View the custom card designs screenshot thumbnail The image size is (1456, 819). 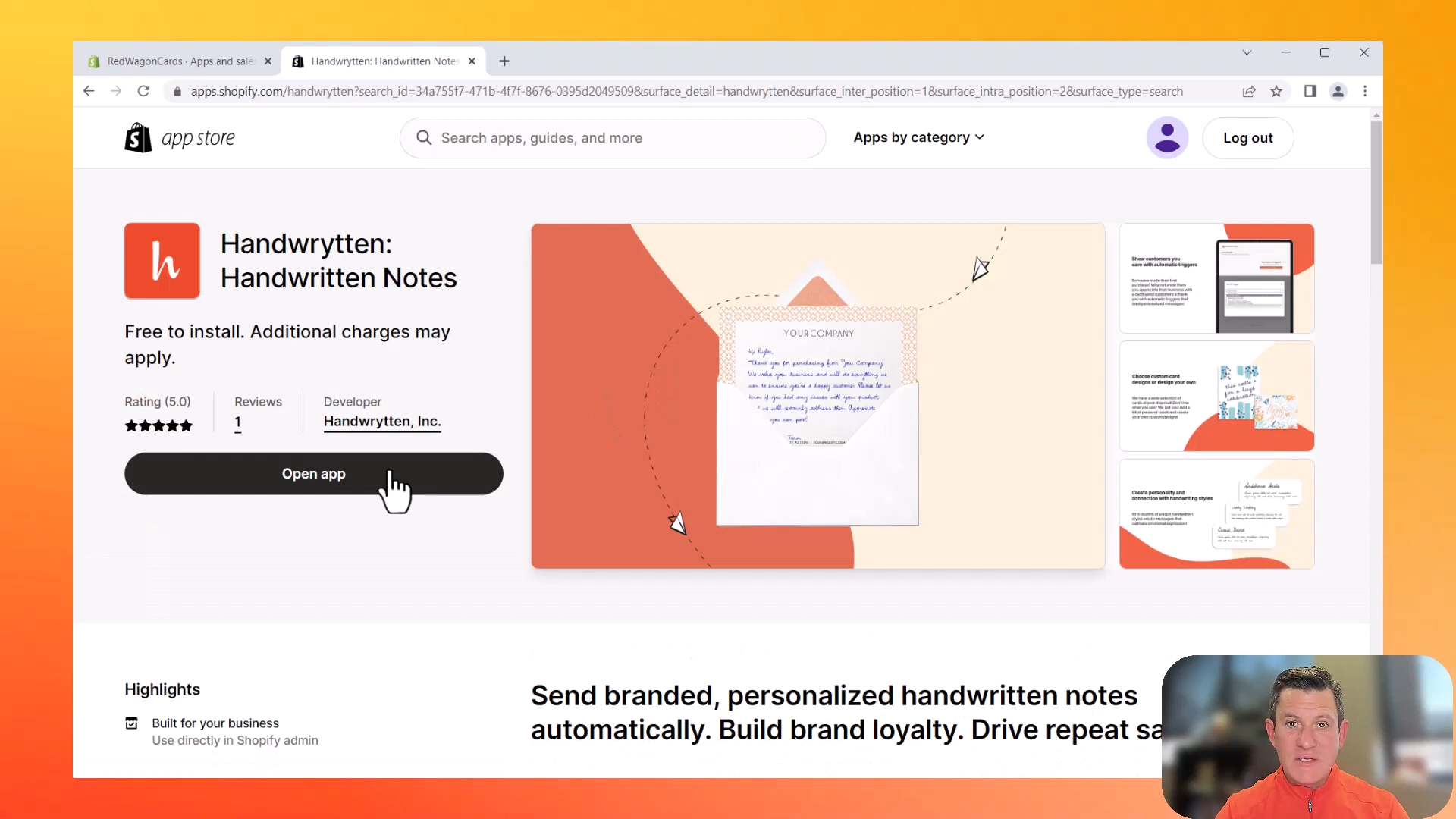[x=1216, y=396]
